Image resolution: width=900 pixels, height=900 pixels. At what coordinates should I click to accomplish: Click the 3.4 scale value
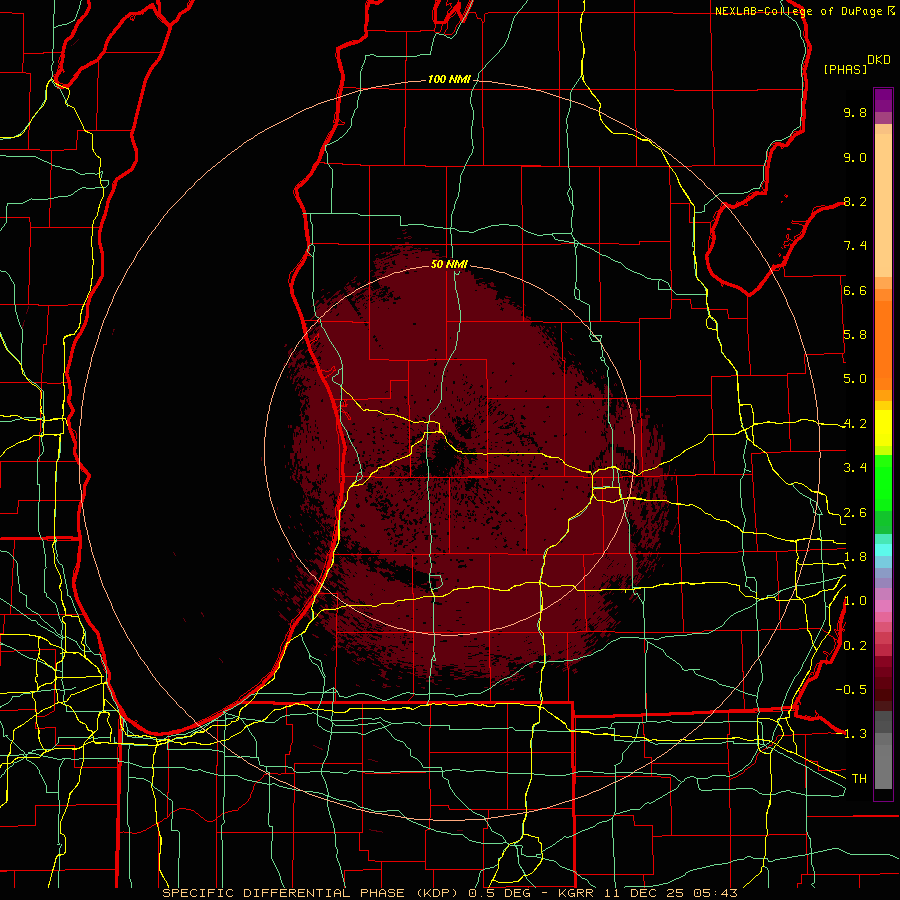(855, 468)
